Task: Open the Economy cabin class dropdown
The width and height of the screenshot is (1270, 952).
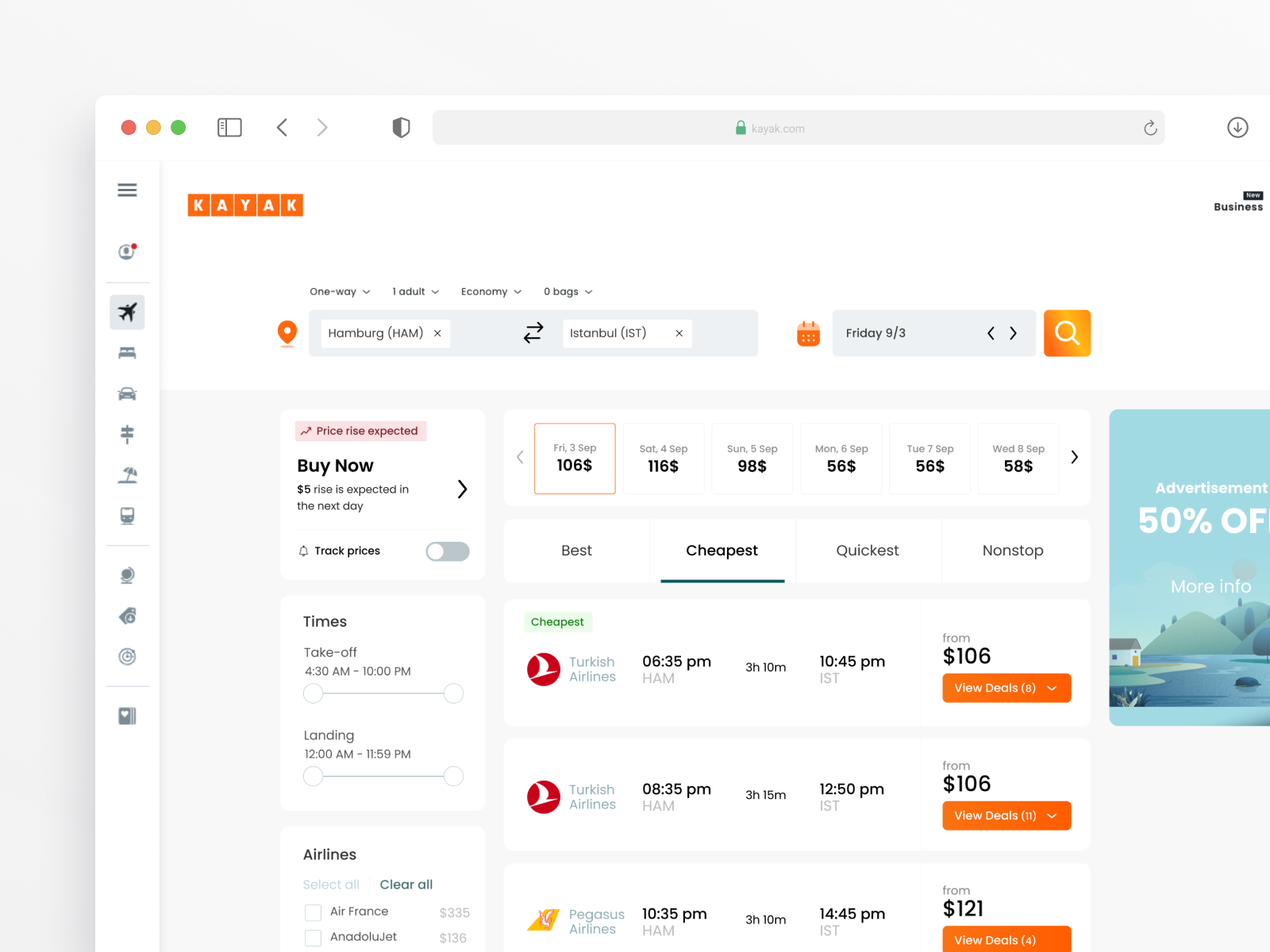Action: [491, 292]
